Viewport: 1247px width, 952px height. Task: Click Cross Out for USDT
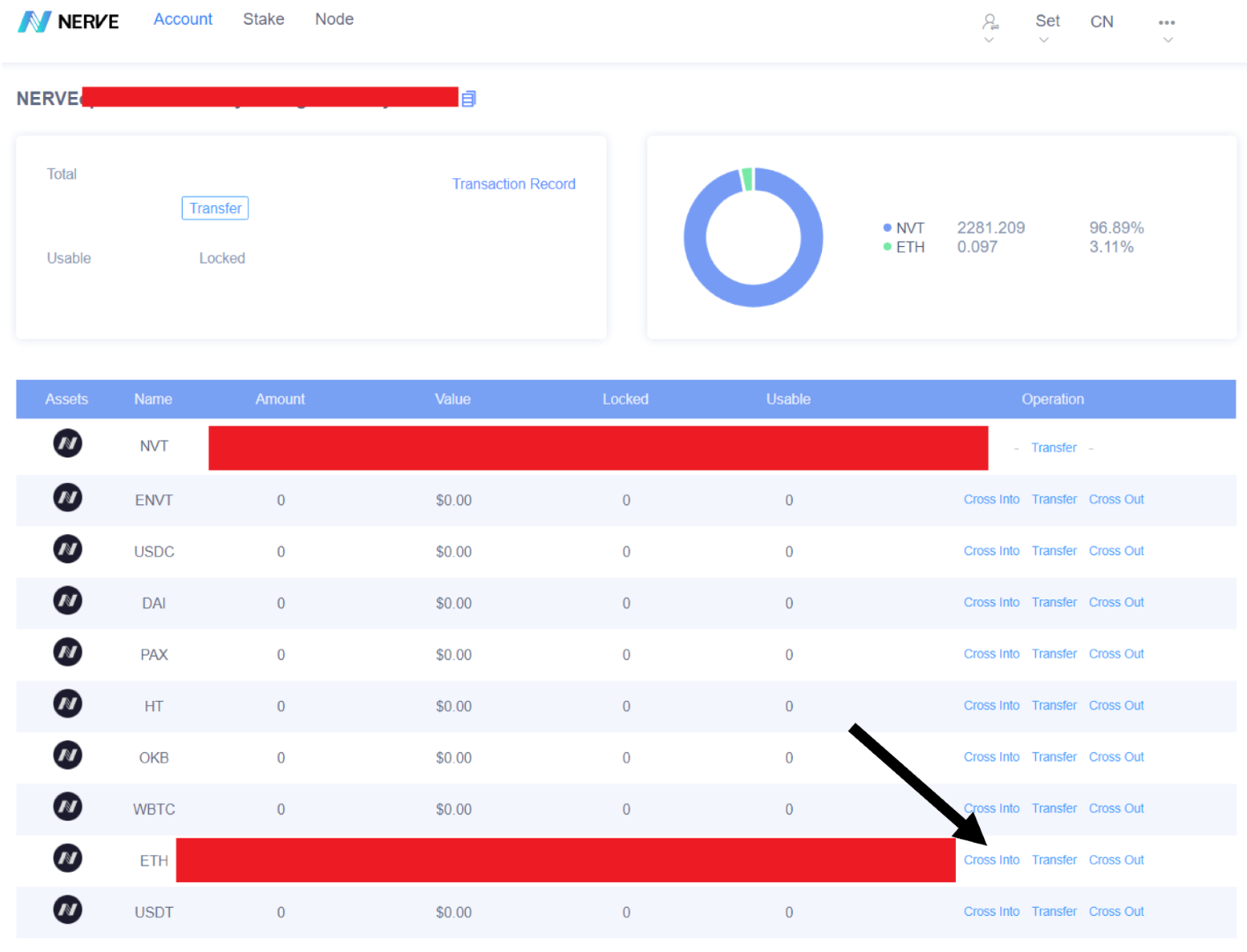pos(1116,911)
